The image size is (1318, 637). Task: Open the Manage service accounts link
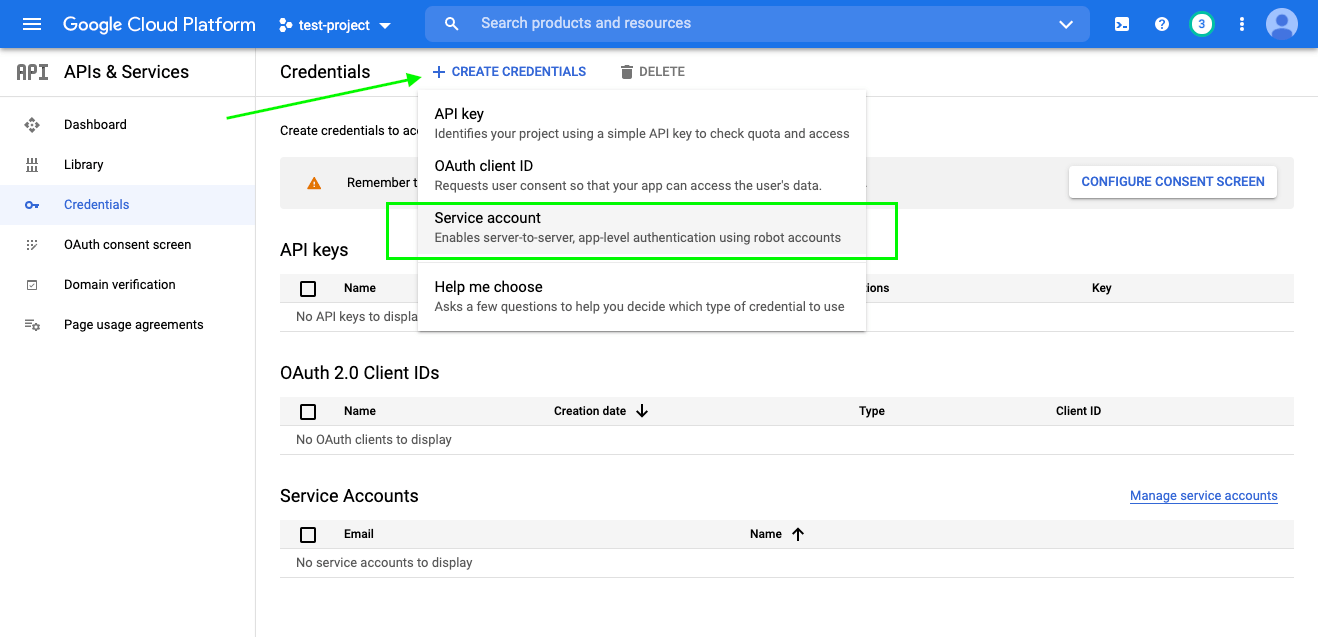point(1203,495)
